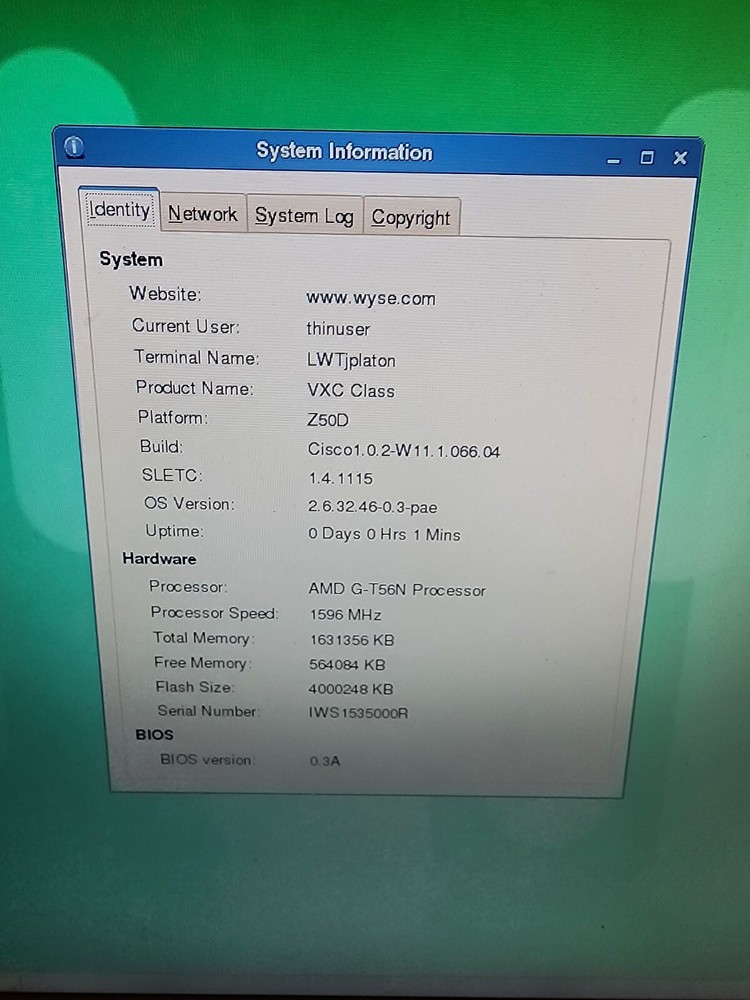Open the System Log tab
This screenshot has width=750, height=1000.
click(x=304, y=216)
